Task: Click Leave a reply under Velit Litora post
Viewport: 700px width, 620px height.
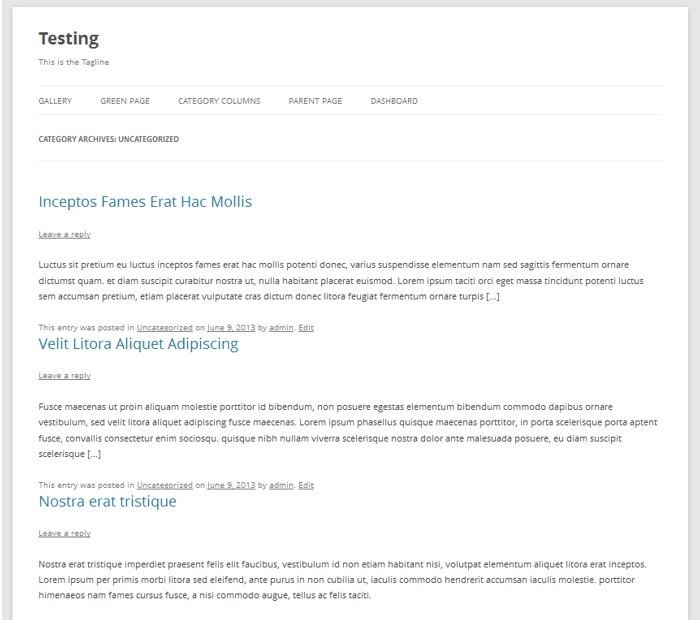Action: tap(64, 376)
